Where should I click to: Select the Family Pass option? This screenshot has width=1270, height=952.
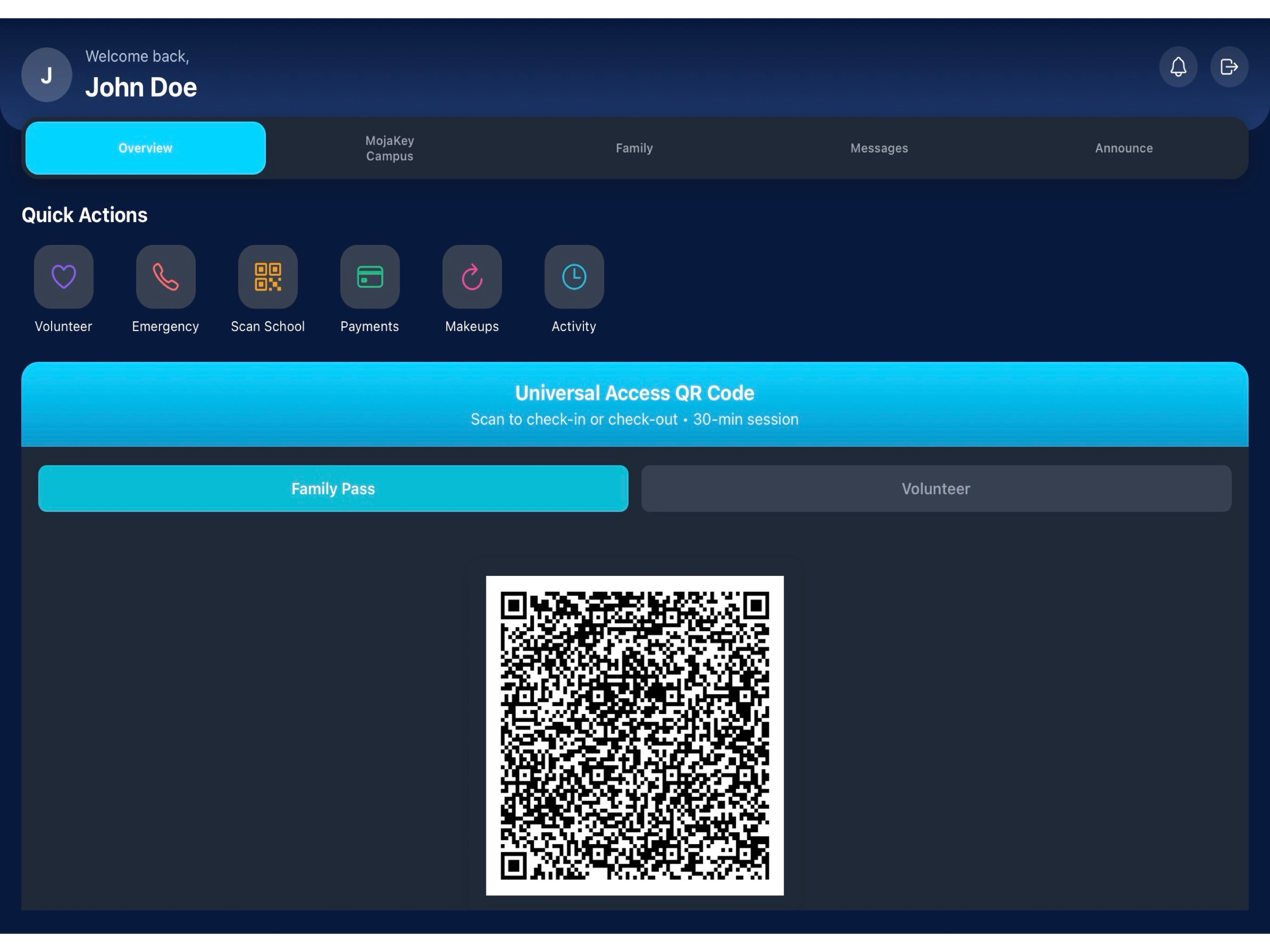(333, 489)
